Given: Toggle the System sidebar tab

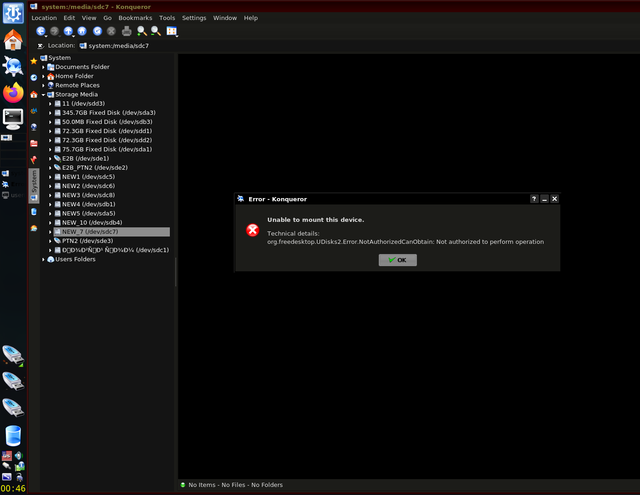Looking at the screenshot, I should point(34,186).
